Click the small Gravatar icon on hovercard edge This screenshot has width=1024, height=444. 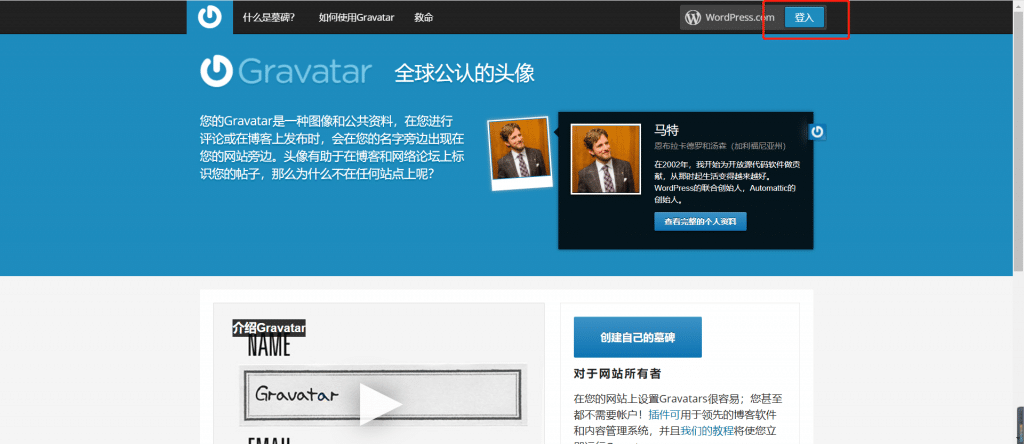pyautogui.click(x=817, y=132)
